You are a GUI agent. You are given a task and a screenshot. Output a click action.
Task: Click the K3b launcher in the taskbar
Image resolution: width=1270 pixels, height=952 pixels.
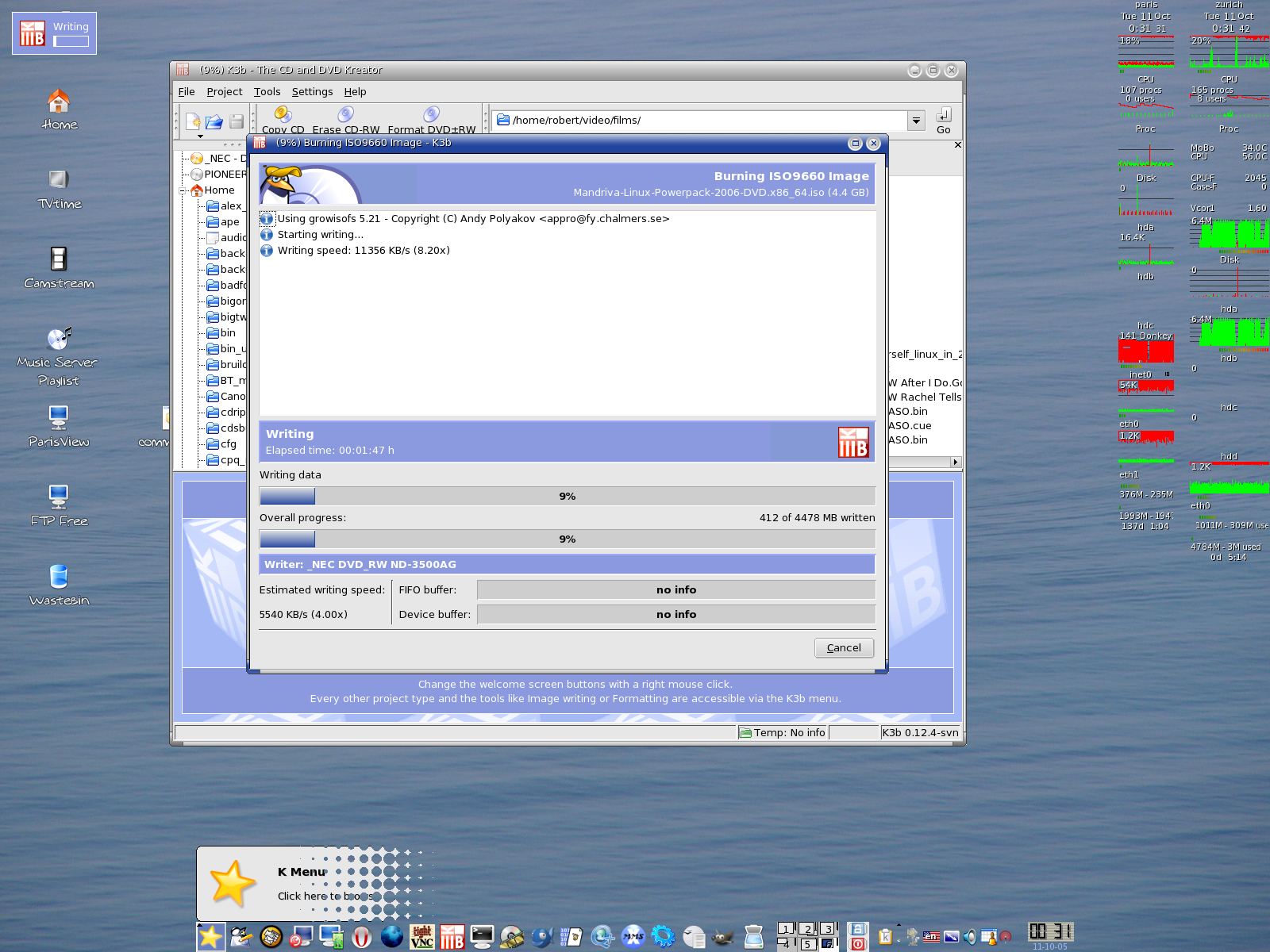click(x=452, y=938)
